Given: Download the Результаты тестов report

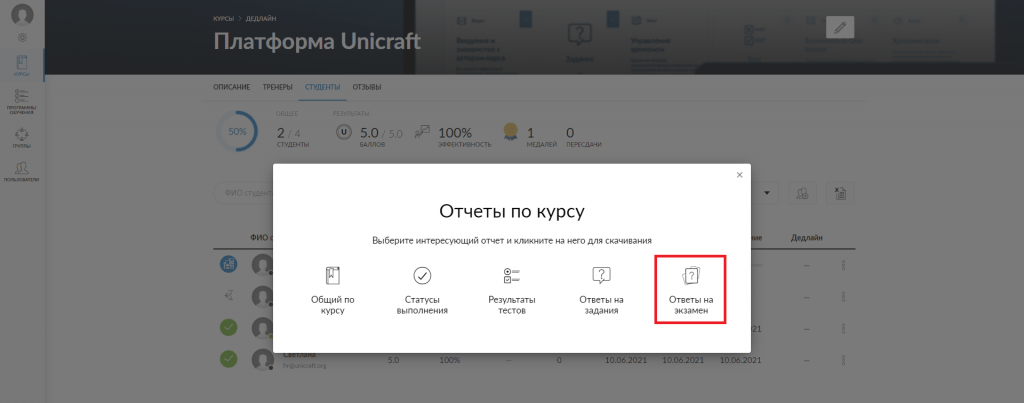Looking at the screenshot, I should [x=511, y=291].
